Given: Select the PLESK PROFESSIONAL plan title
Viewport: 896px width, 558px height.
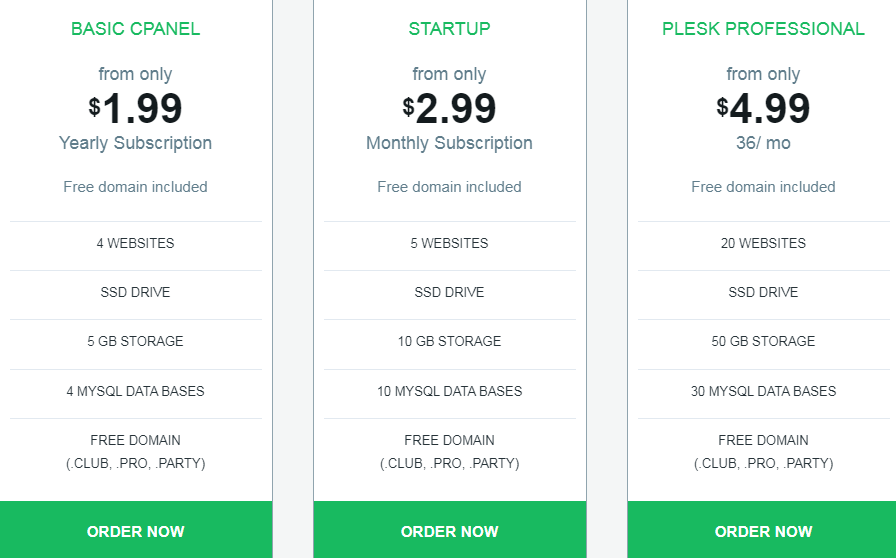Looking at the screenshot, I should coord(763,29).
